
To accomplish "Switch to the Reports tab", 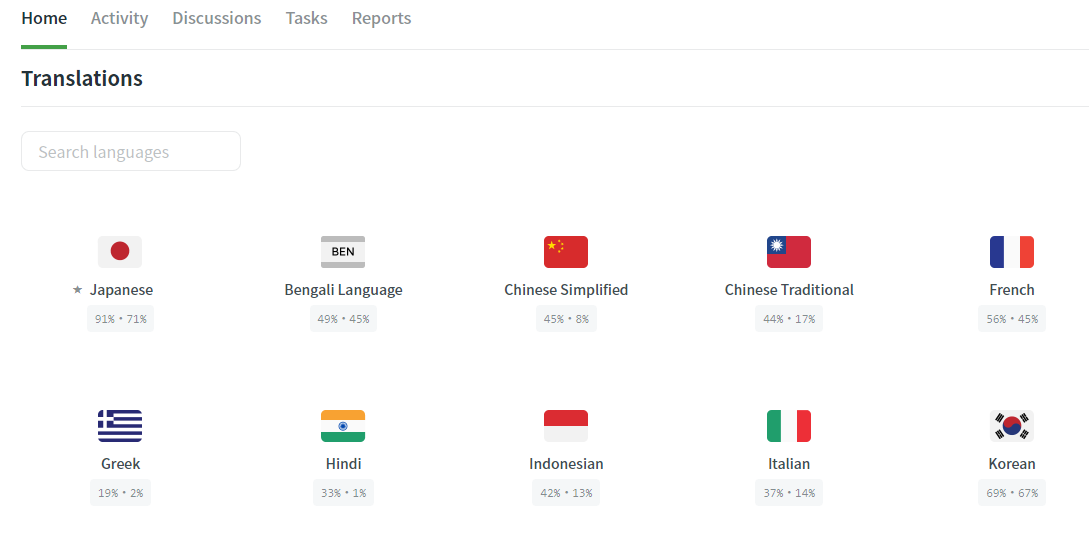I will click(381, 18).
